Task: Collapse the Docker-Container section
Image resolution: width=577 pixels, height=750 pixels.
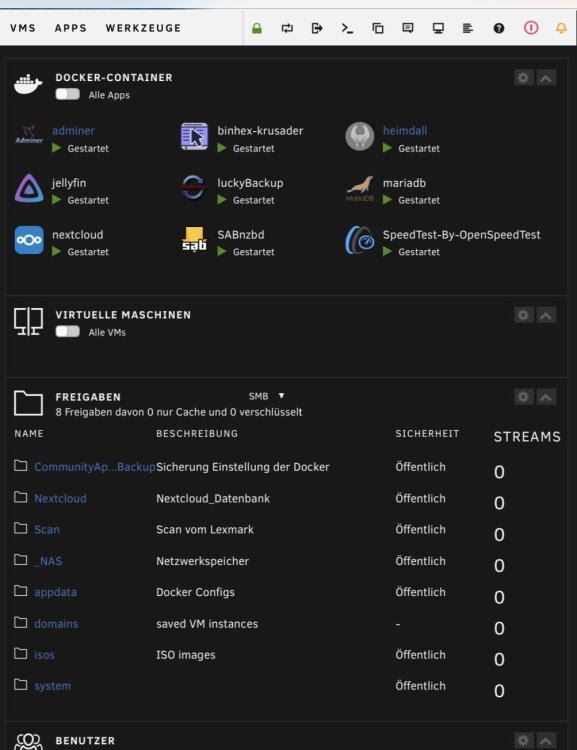Action: [546, 77]
